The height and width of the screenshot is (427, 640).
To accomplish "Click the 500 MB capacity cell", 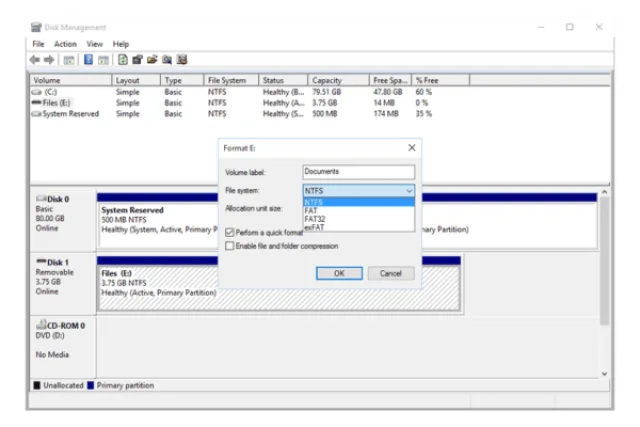I will click(x=325, y=114).
